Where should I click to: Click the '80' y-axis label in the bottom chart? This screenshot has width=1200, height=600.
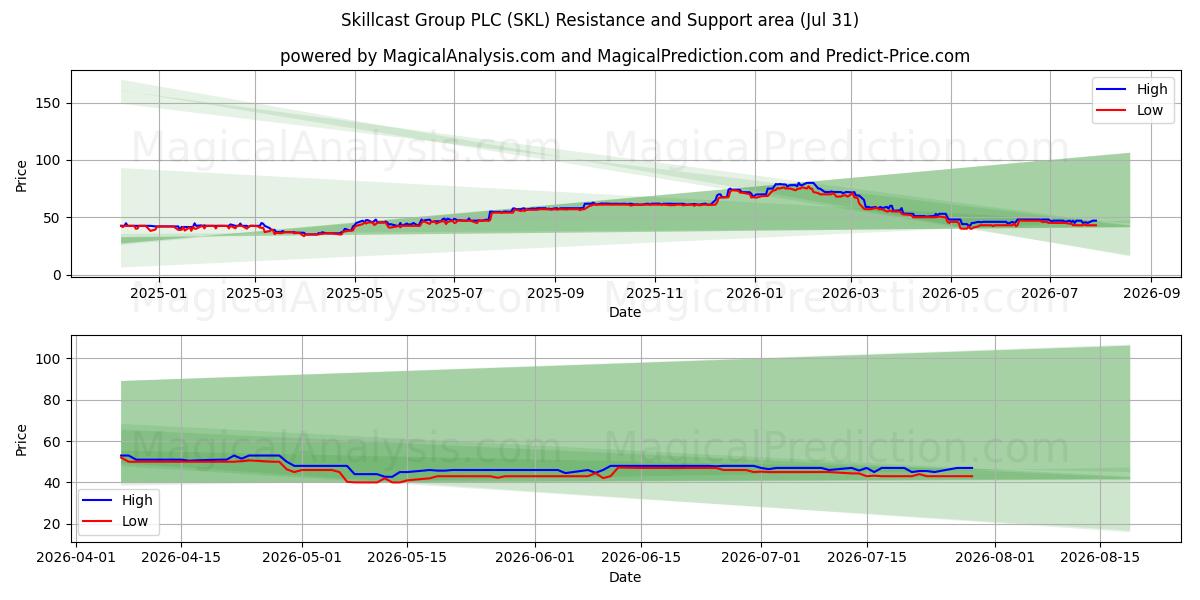[54, 400]
